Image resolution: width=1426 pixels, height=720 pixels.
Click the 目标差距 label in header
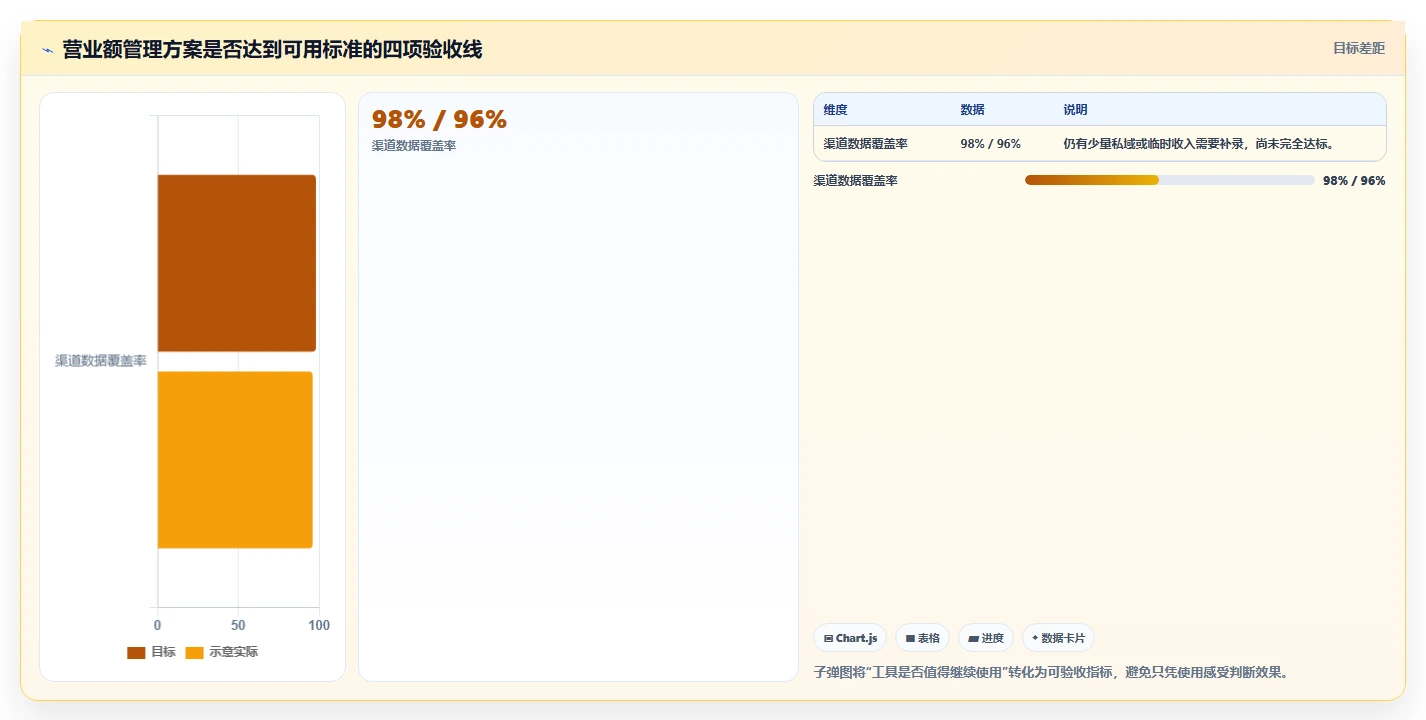1359,48
